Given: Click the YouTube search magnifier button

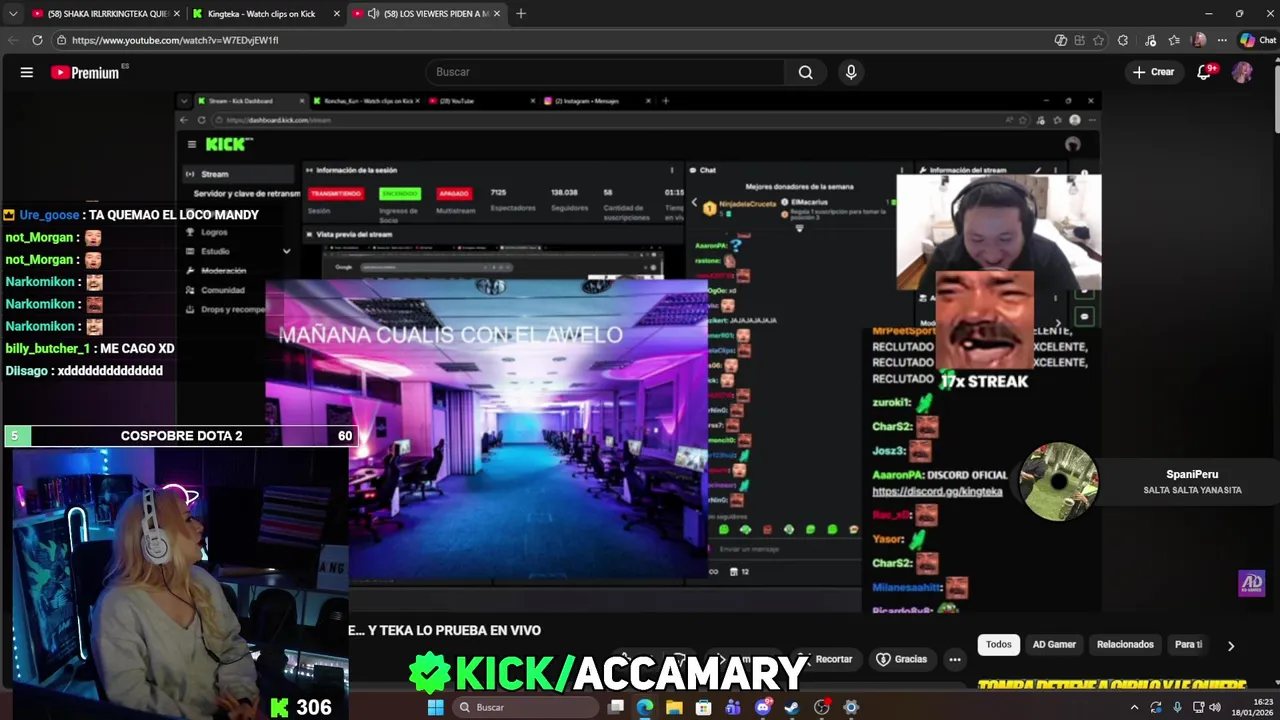Looking at the screenshot, I should [806, 72].
